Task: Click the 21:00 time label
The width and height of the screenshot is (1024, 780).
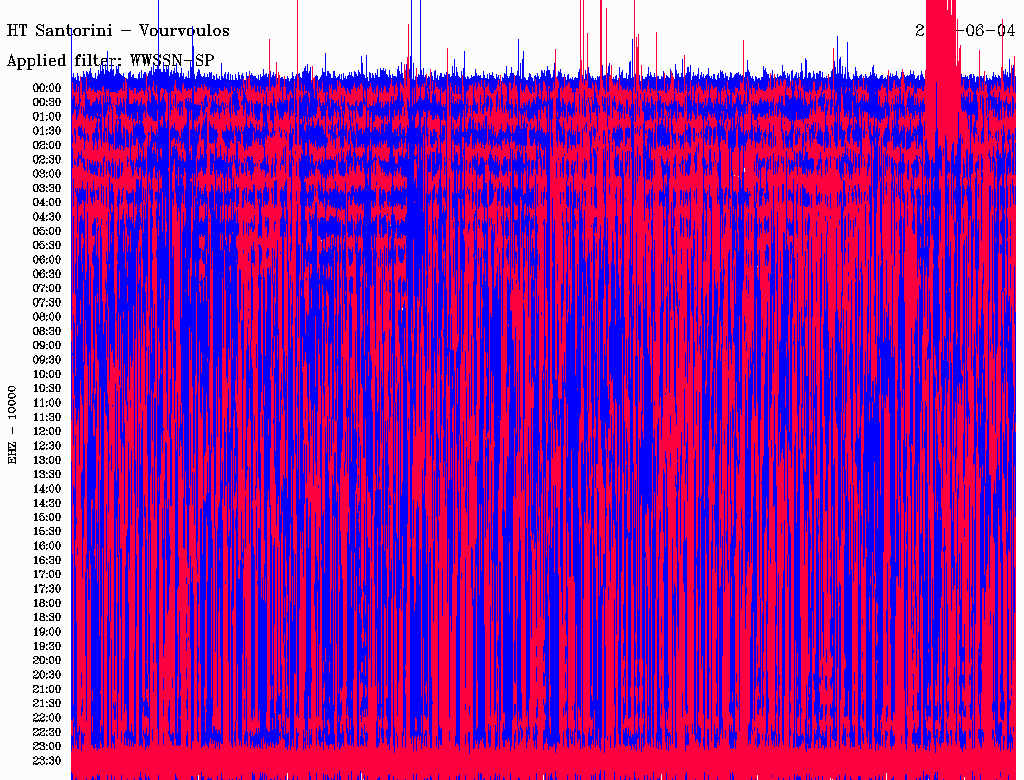Action: [47, 689]
